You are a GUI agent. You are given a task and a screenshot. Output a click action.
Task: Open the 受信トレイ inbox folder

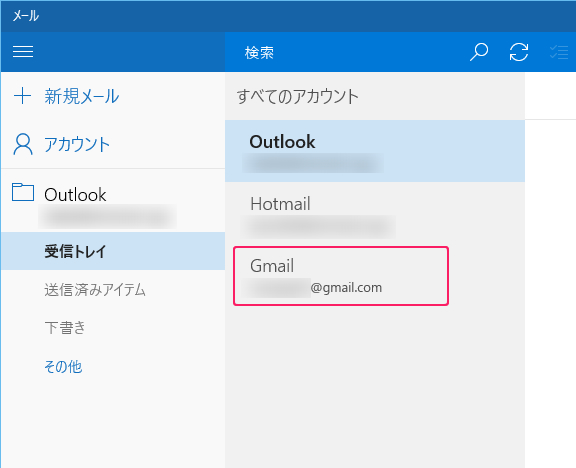(x=113, y=251)
